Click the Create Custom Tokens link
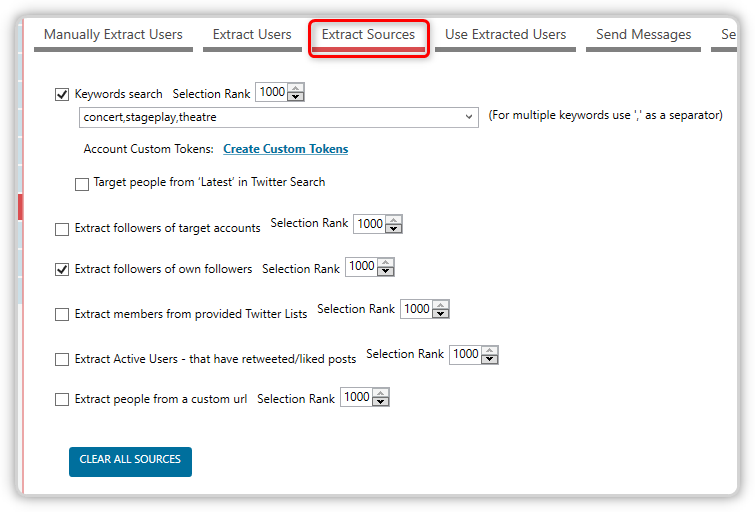The height and width of the screenshot is (512, 755). pos(286,149)
